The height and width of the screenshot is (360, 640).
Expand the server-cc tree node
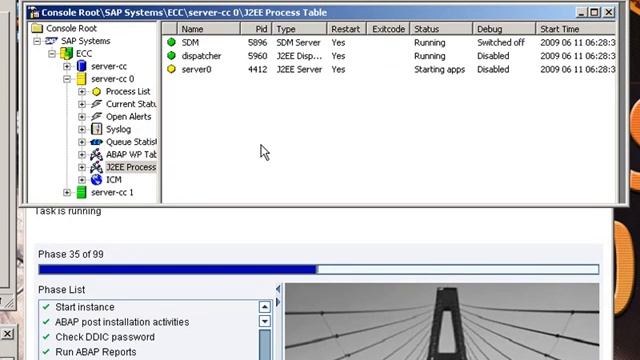[x=67, y=66]
